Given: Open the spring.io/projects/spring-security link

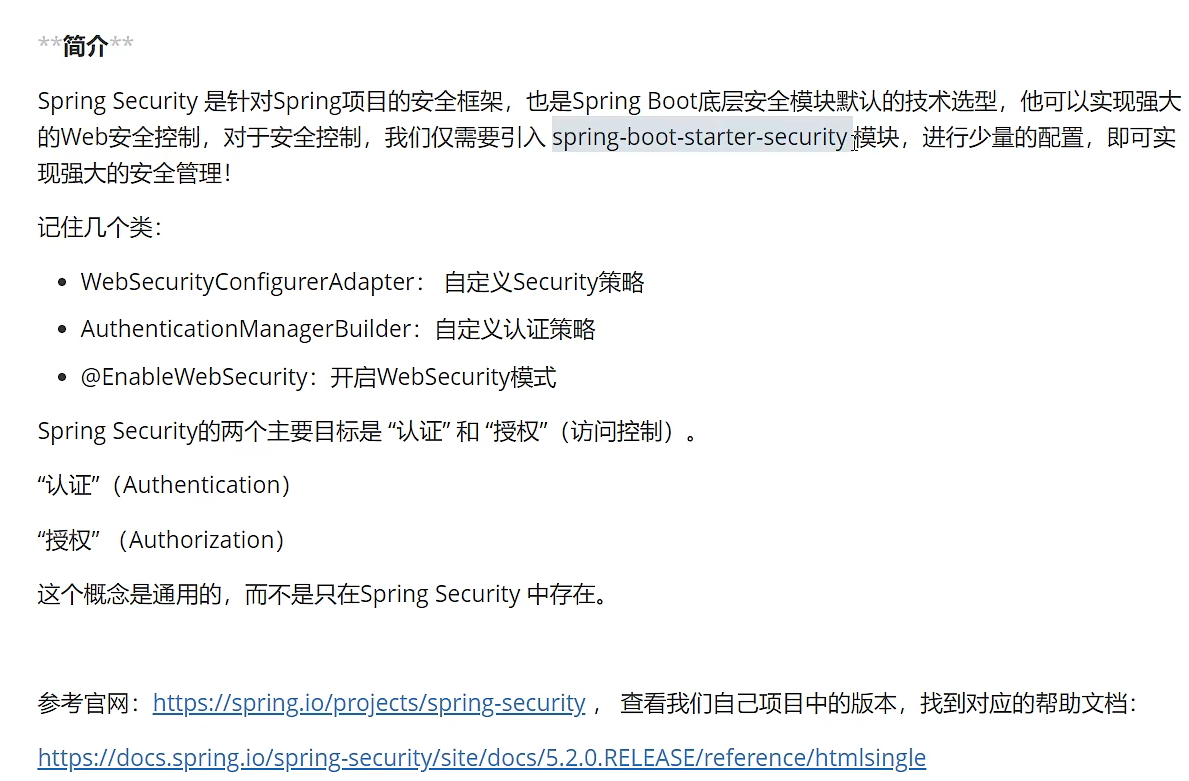Looking at the screenshot, I should point(368,703).
